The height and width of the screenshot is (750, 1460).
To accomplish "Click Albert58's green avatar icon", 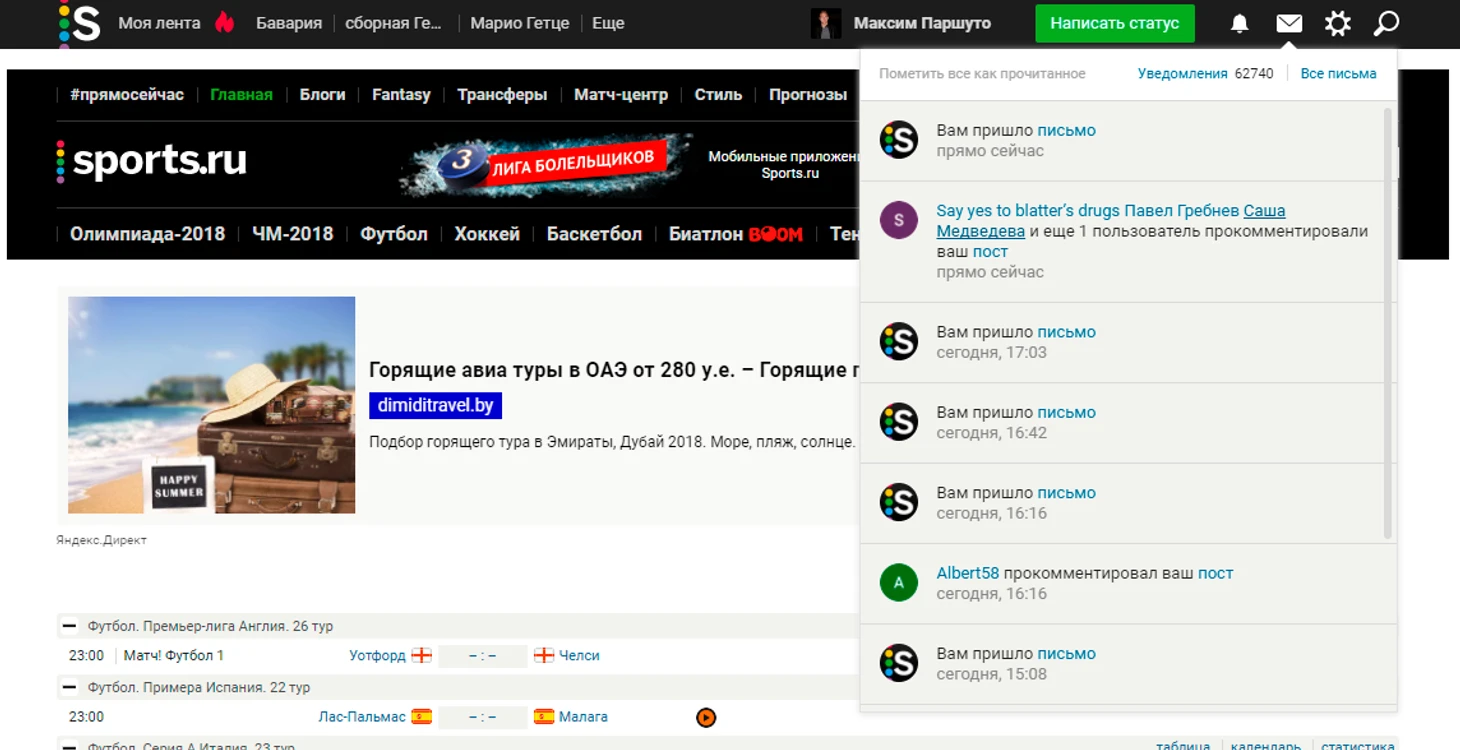I will click(898, 583).
